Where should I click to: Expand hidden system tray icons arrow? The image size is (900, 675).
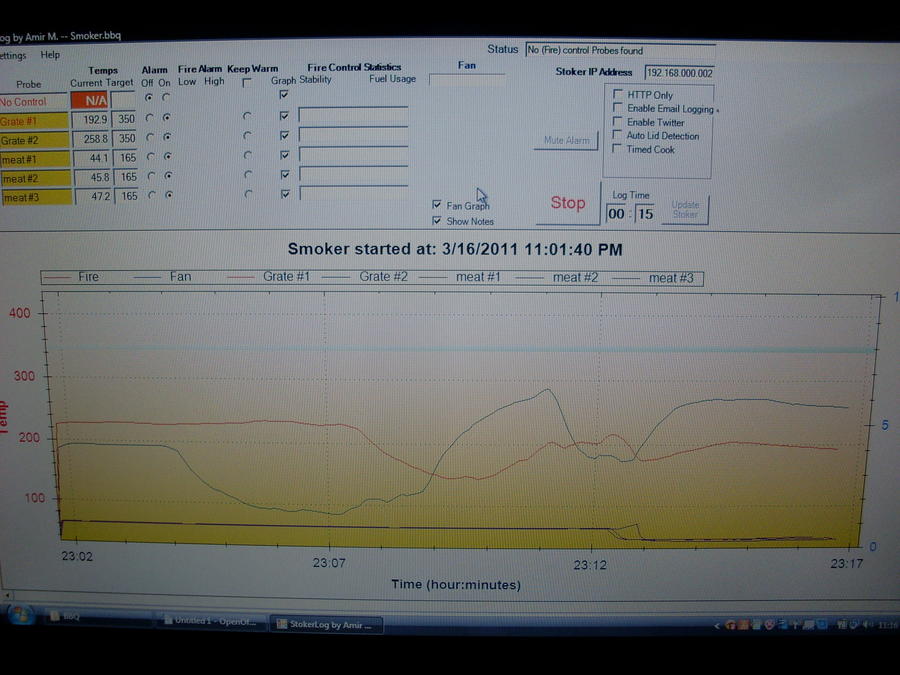717,625
